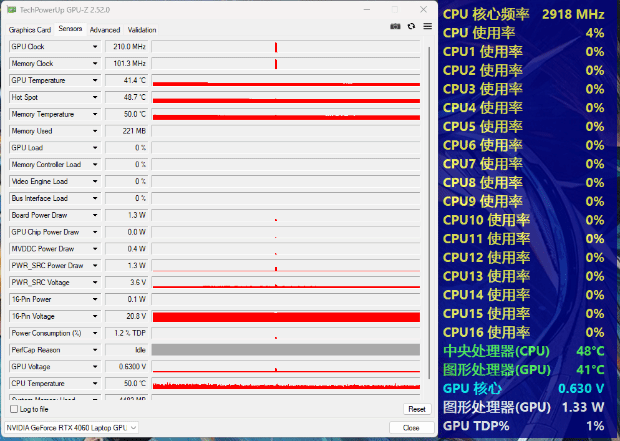
Task: Click the Close button at bottom
Action: 411,428
